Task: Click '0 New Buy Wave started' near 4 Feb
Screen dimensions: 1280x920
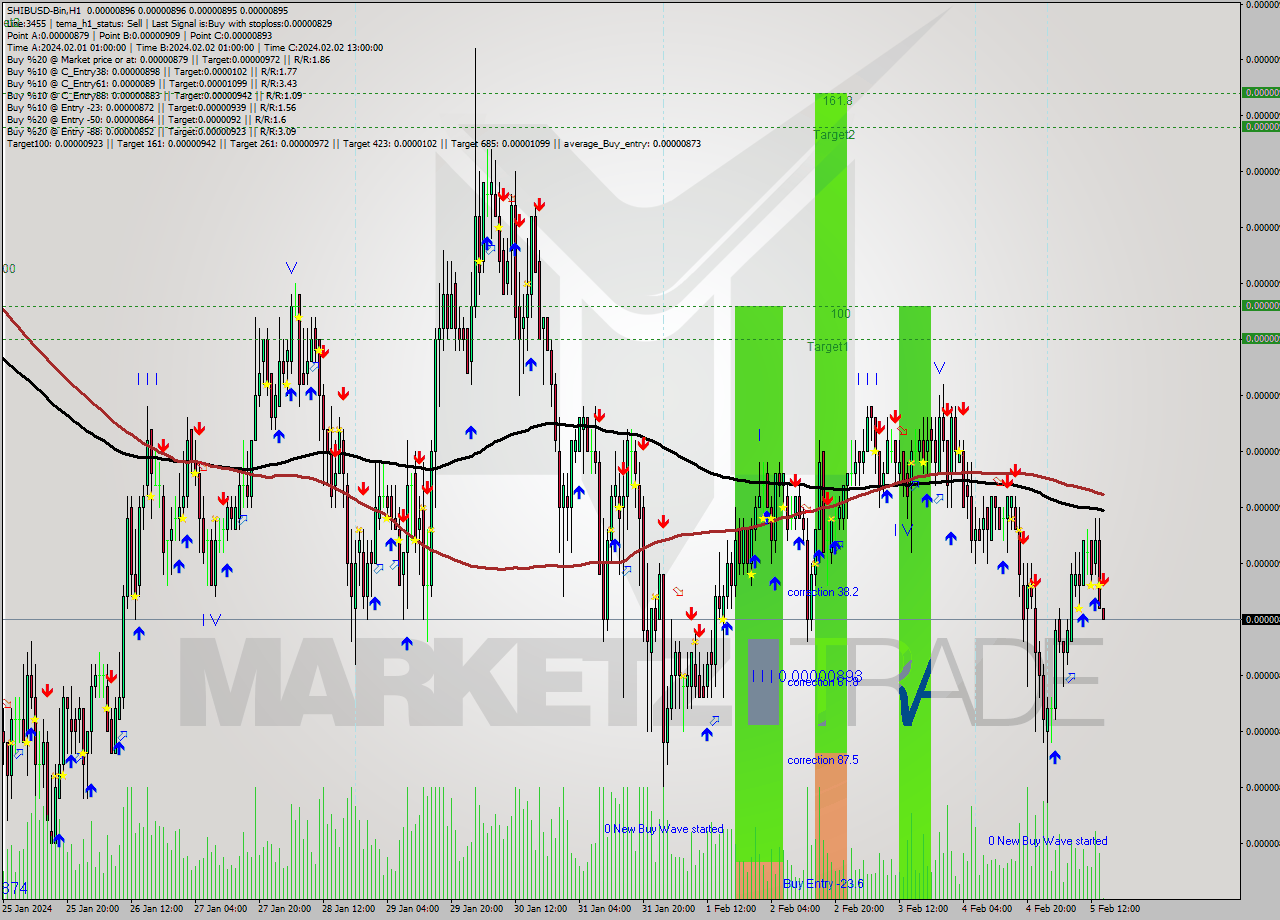Action: coord(1048,841)
